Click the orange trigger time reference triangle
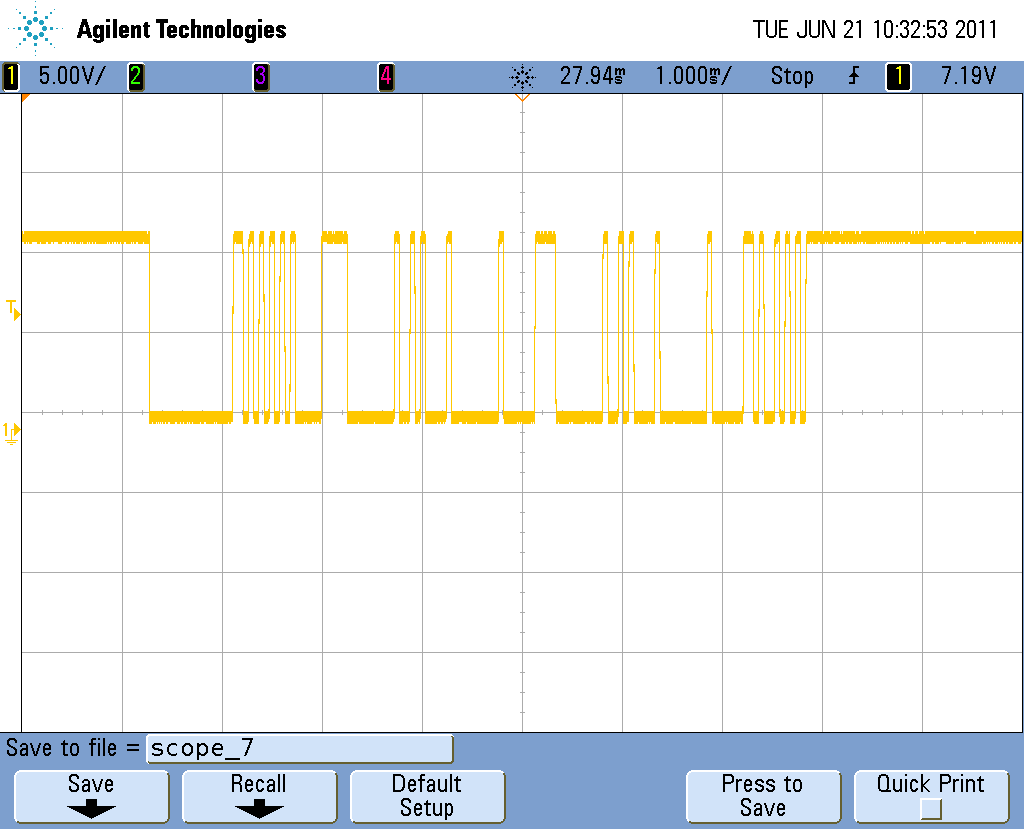1024x829 pixels. point(522,97)
